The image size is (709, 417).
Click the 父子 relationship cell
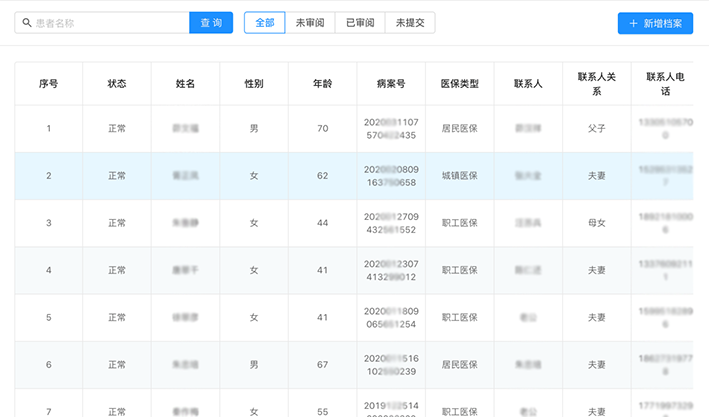point(596,129)
